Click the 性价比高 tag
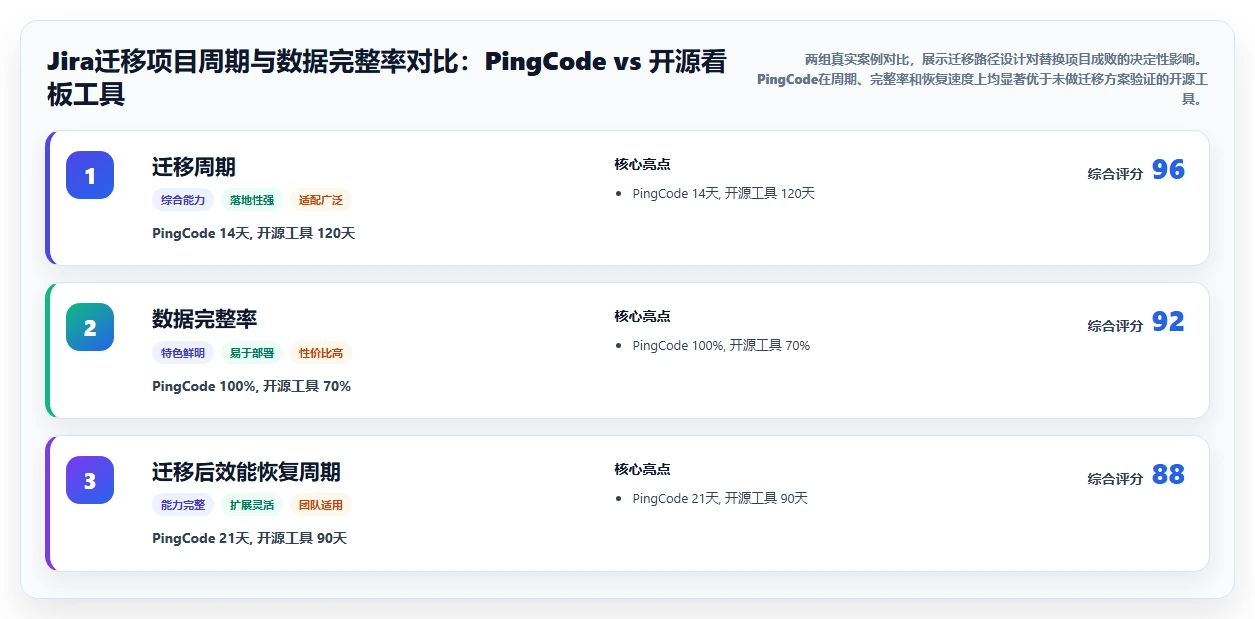Screen dimensions: 1255x619 pyautogui.click(x=321, y=353)
